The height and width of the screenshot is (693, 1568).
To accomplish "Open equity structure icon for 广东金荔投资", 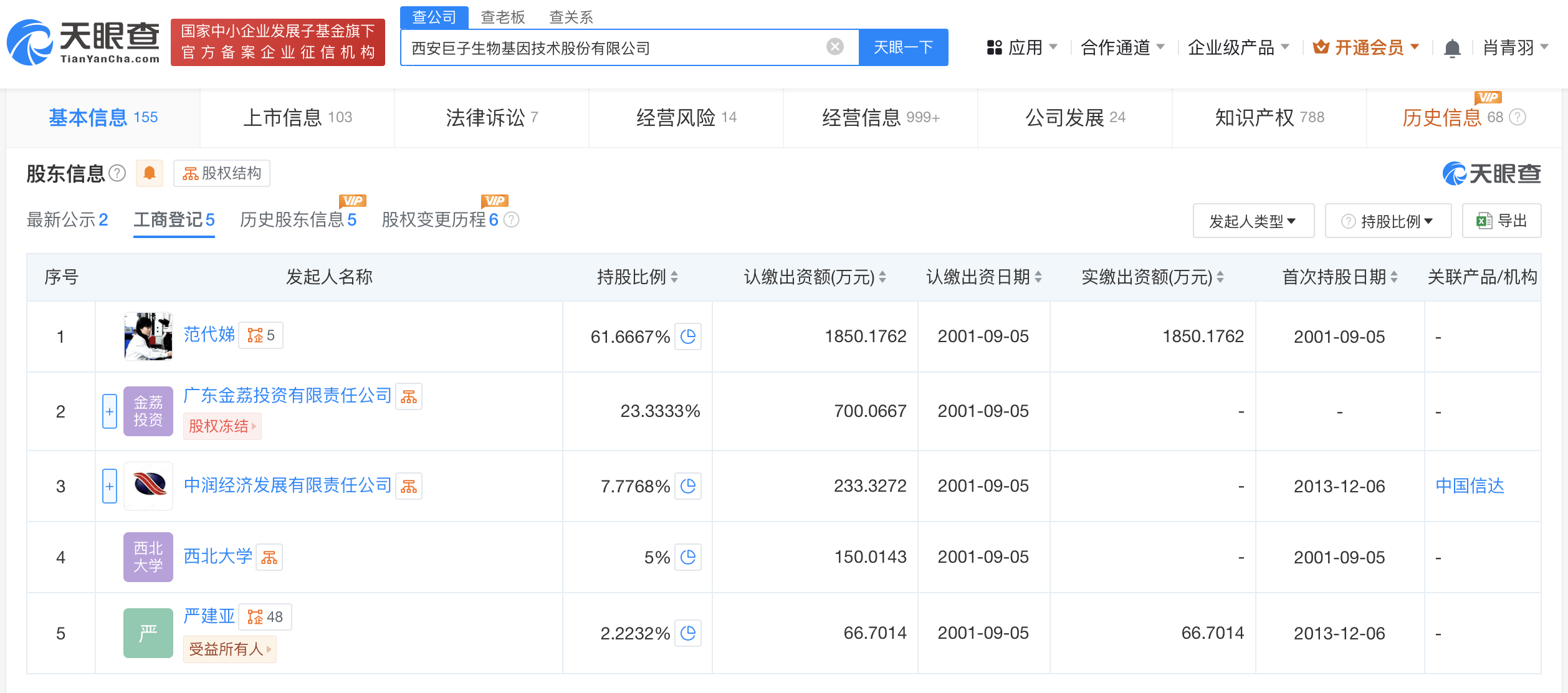I will 409,396.
